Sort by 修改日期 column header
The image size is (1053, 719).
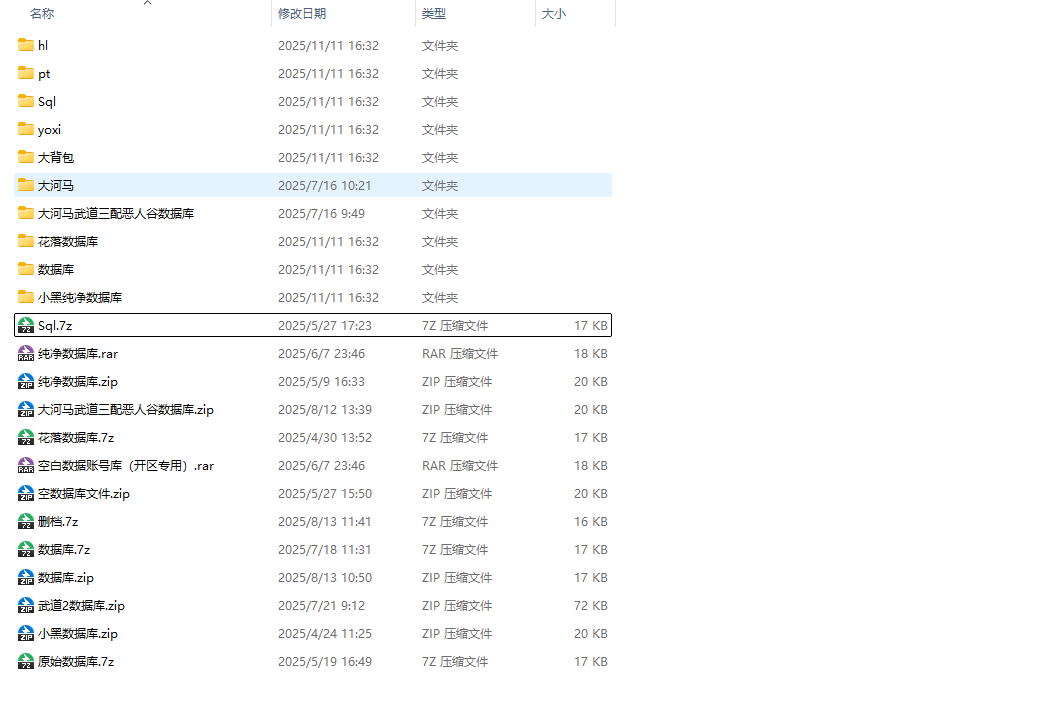(302, 14)
